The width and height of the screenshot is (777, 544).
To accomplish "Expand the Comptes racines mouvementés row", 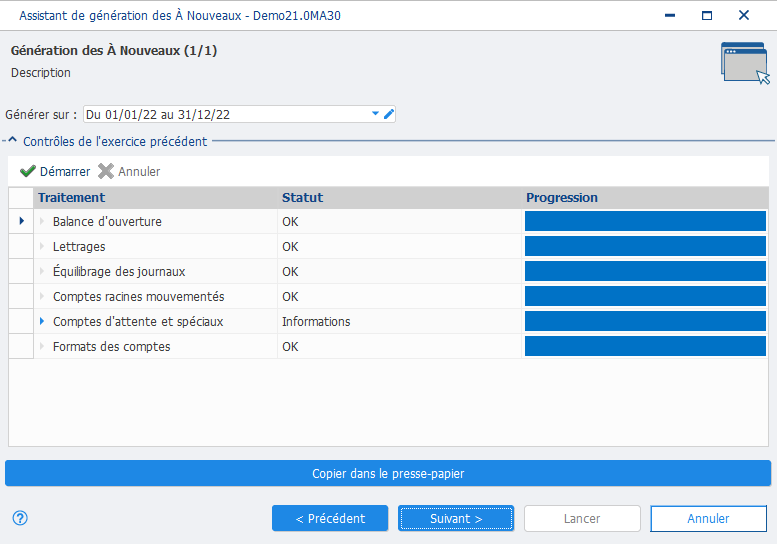I will [x=42, y=296].
